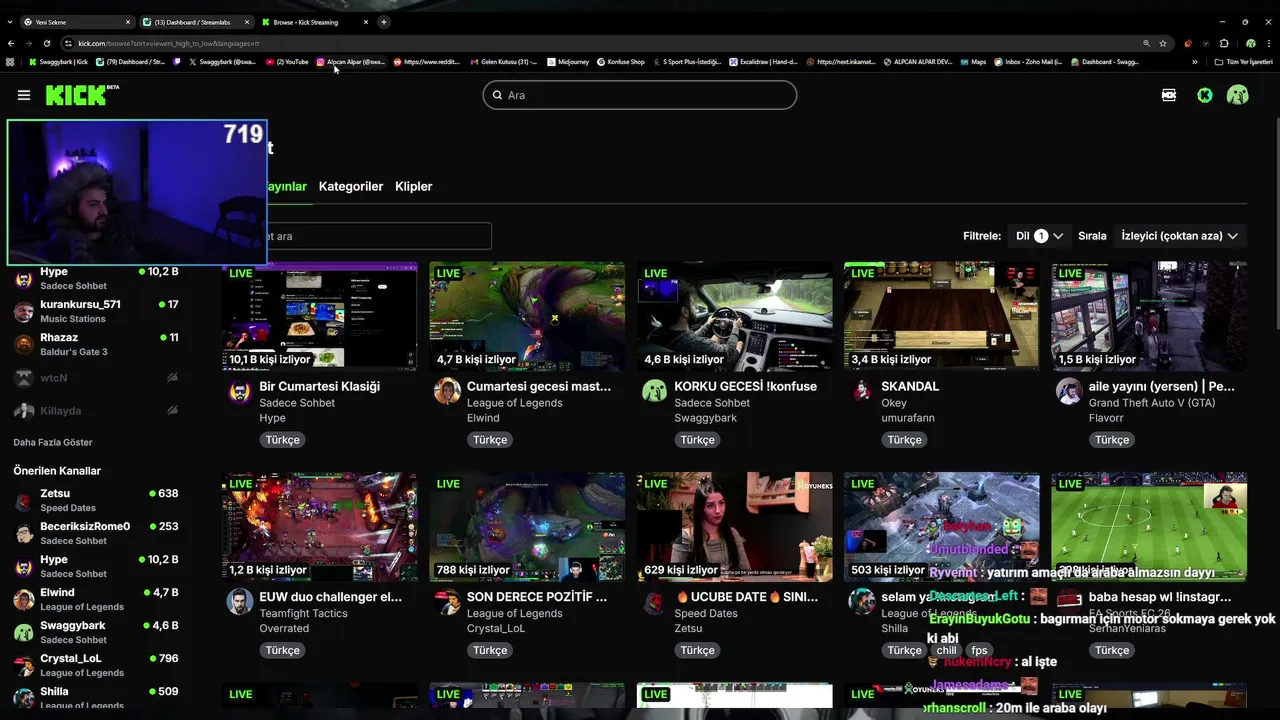Bookmark page with the star icon
1280x720 pixels.
click(1163, 43)
